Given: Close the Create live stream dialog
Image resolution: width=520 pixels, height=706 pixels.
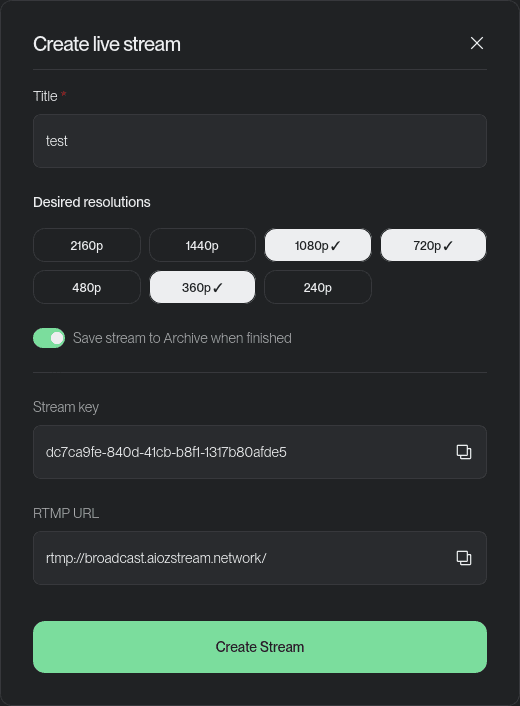Looking at the screenshot, I should 477,43.
